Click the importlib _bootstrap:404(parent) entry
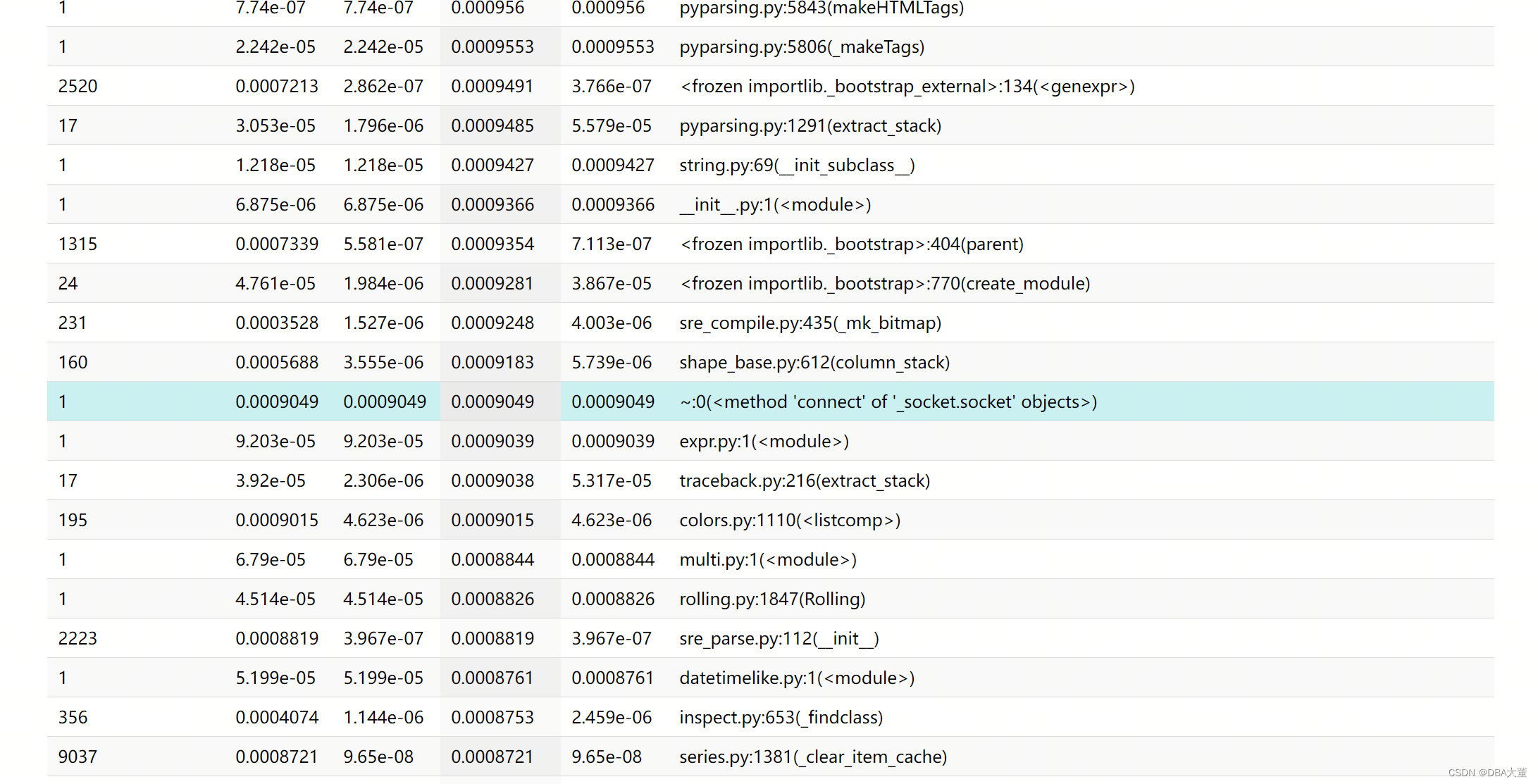The height and width of the screenshot is (784, 1538). click(851, 244)
